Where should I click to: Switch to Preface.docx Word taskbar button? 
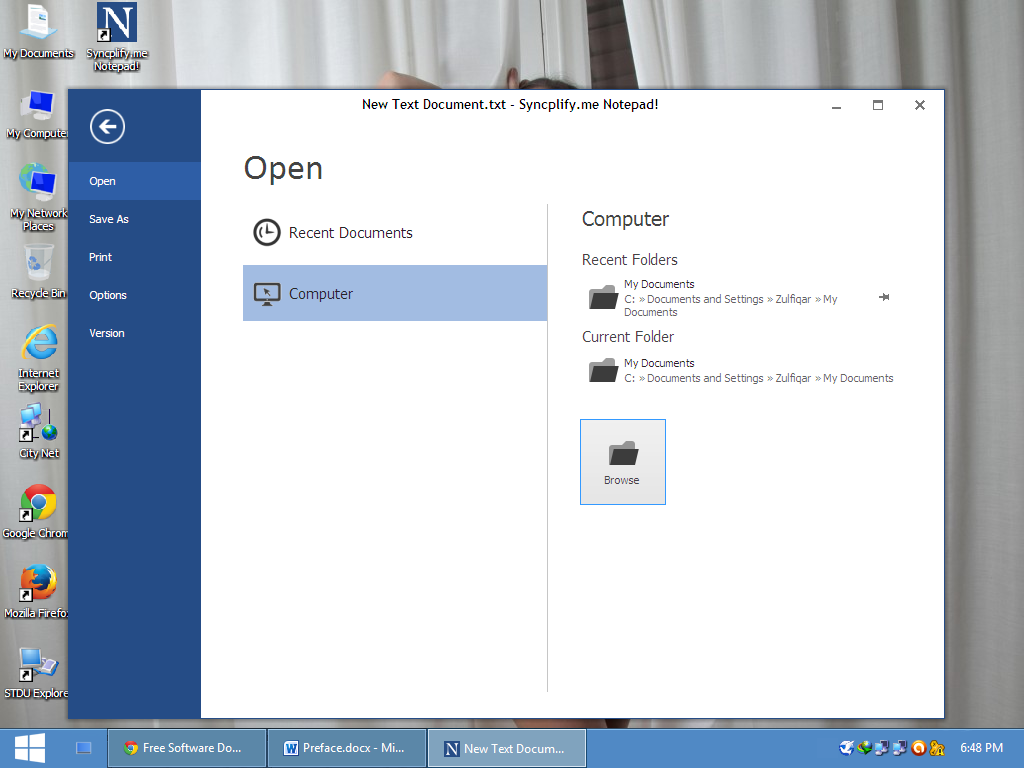pyautogui.click(x=347, y=748)
